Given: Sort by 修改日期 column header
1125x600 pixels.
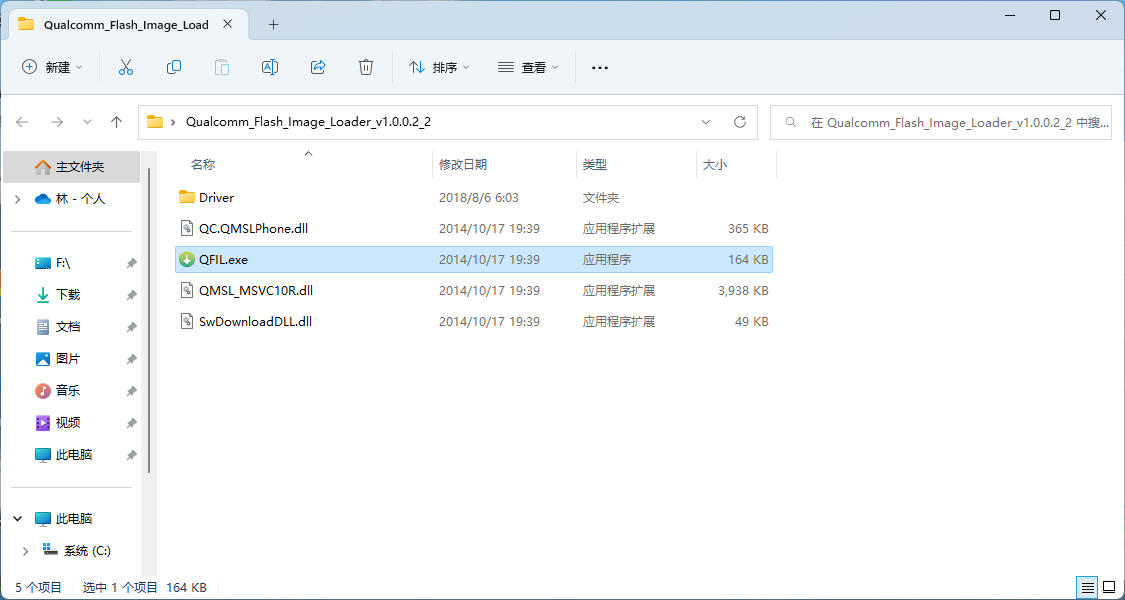Looking at the screenshot, I should click(x=463, y=165).
